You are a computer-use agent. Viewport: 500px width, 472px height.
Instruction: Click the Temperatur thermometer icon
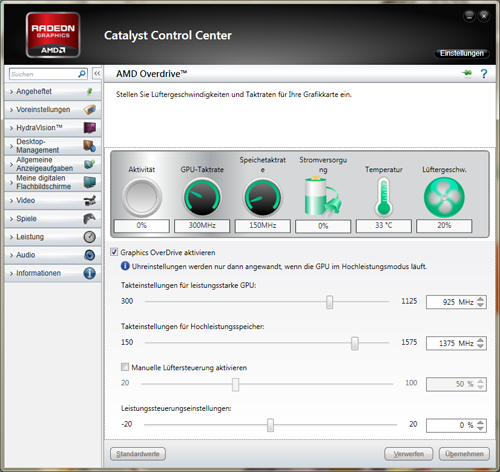coord(384,197)
